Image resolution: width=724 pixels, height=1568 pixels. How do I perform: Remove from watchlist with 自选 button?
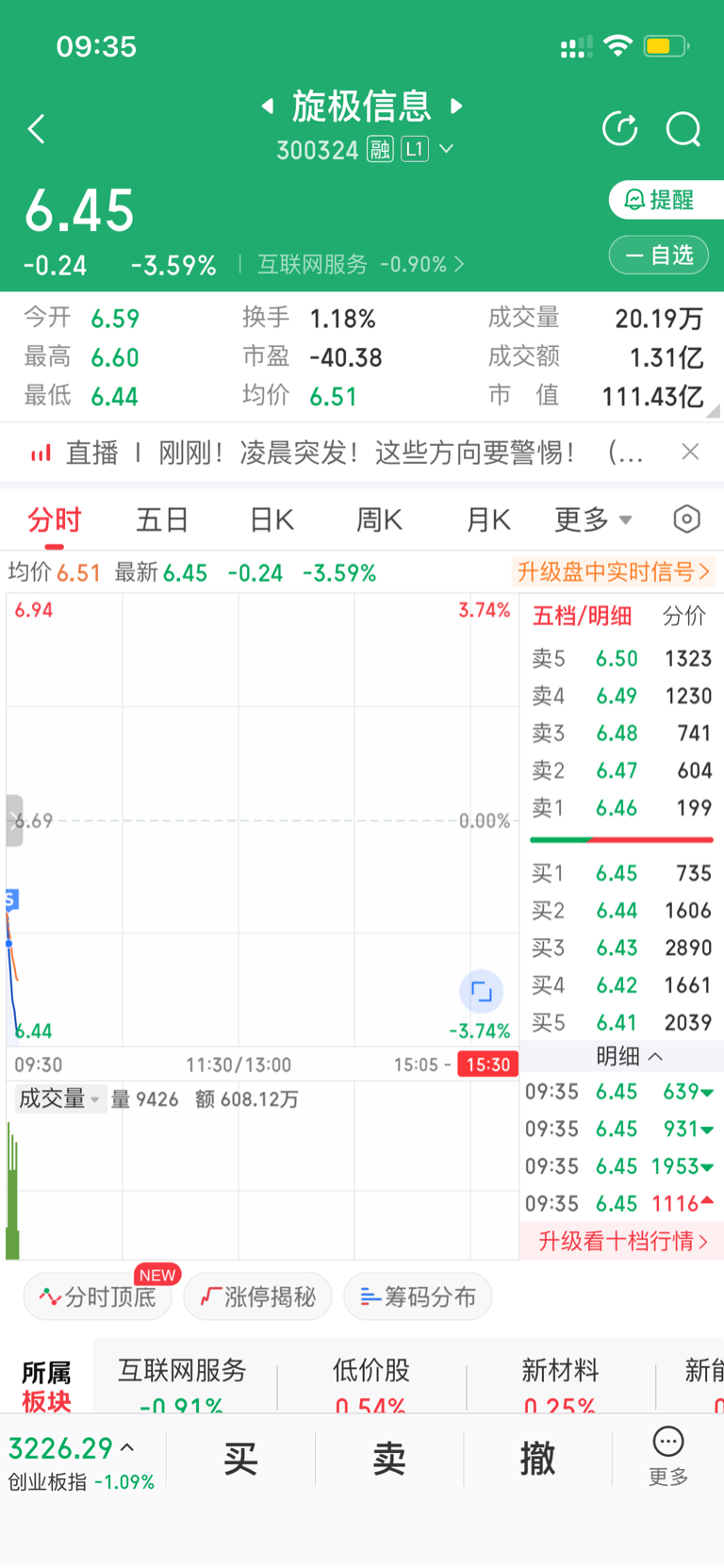[x=659, y=255]
